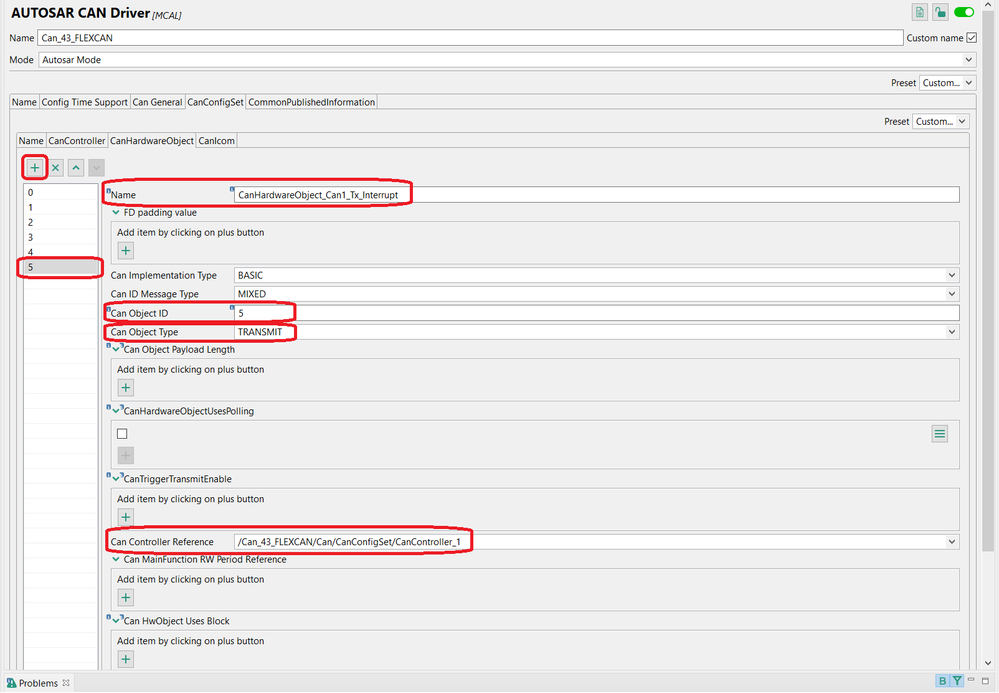Select hardware object 1 in the list
Screen dimensions: 999x693
click(x=61, y=208)
